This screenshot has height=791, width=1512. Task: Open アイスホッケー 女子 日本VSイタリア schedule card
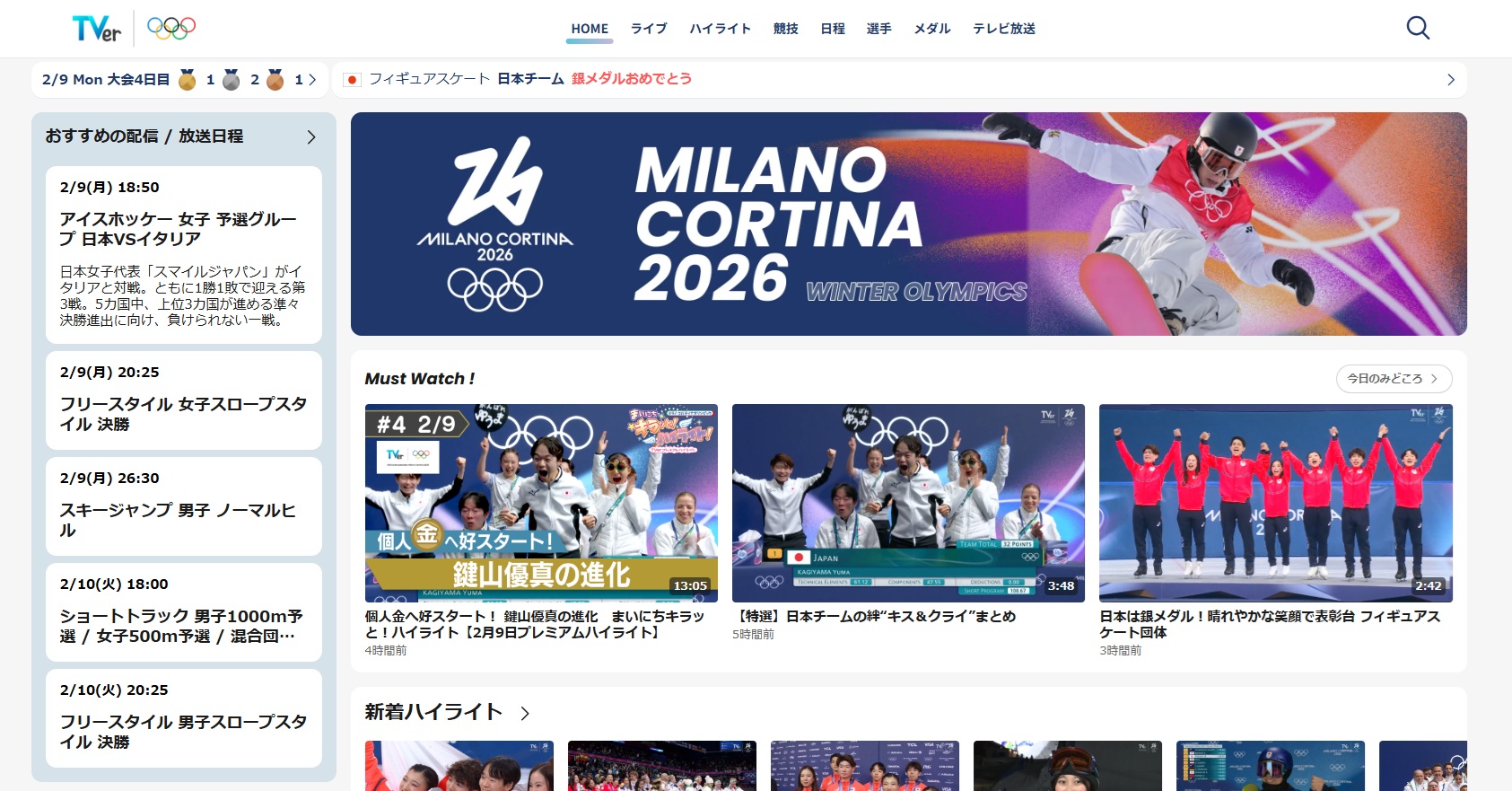(x=184, y=255)
